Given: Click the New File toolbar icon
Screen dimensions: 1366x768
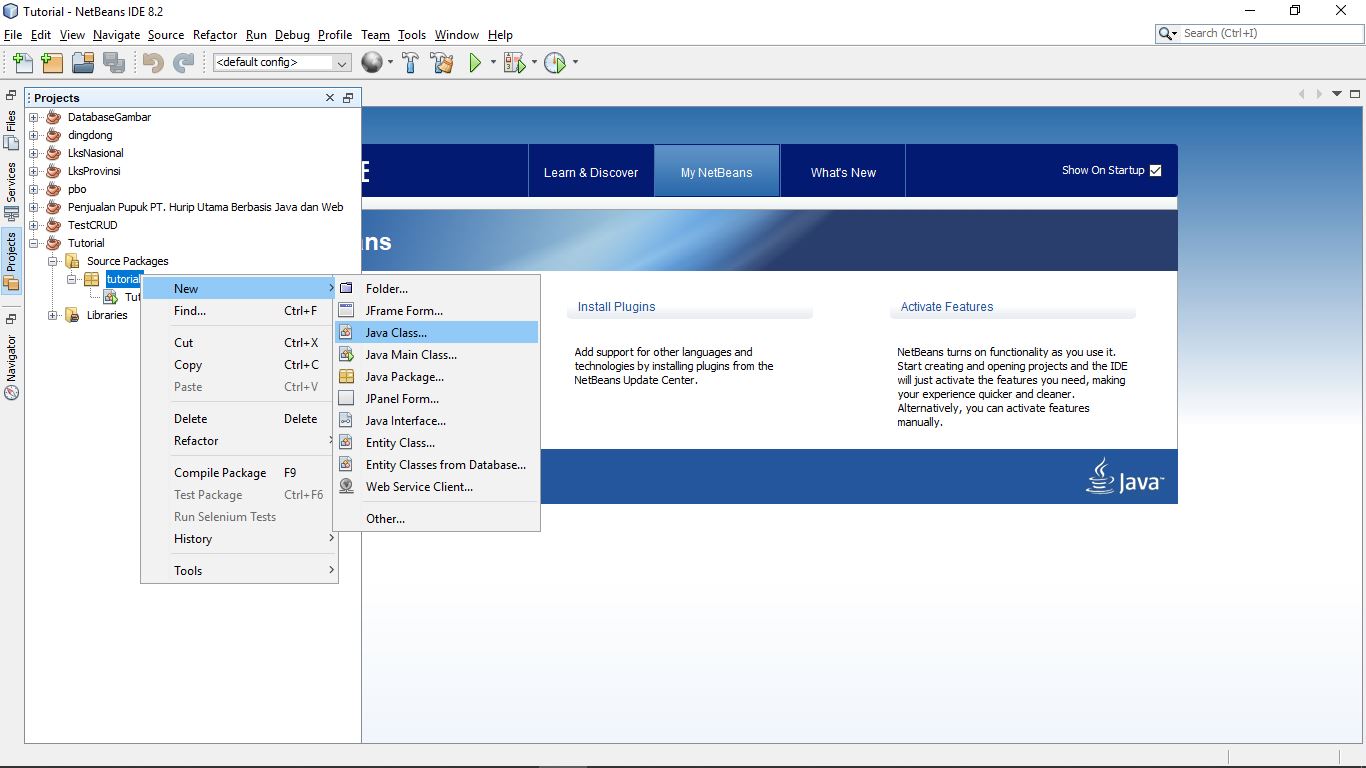Looking at the screenshot, I should coord(22,62).
